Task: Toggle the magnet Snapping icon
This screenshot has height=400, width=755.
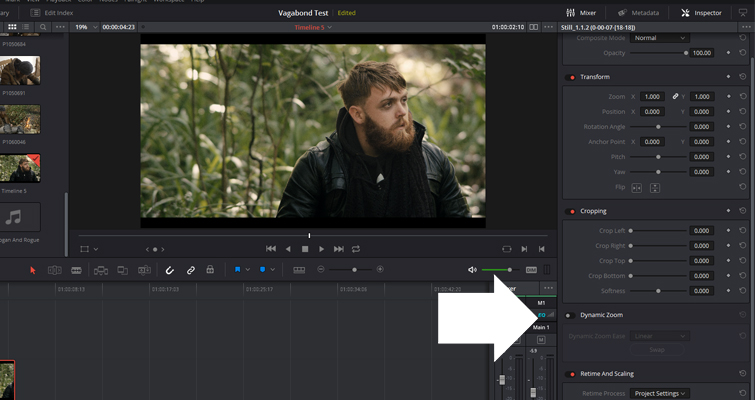Action: (x=169, y=270)
